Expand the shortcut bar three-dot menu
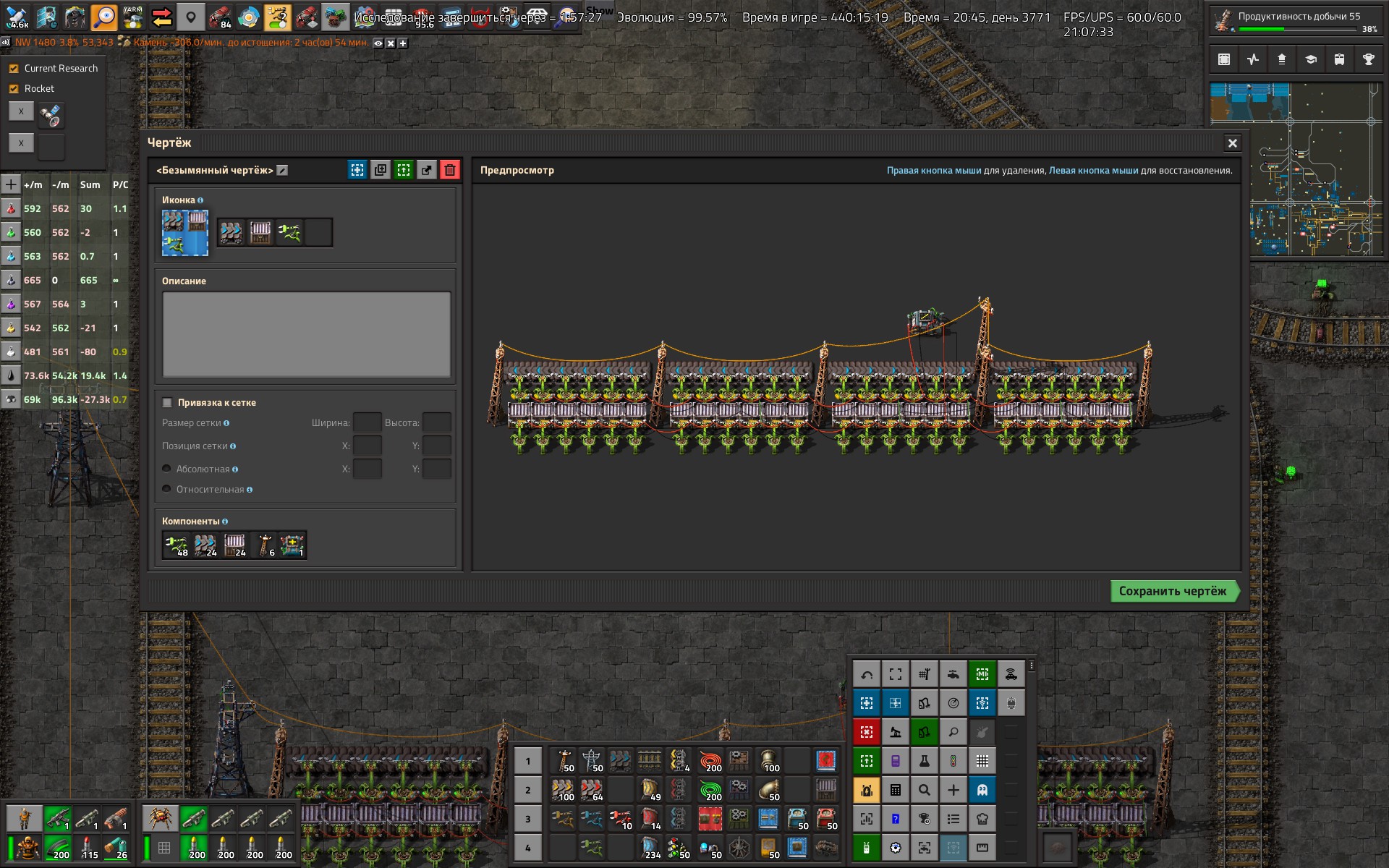The image size is (1389, 868). (1032, 665)
